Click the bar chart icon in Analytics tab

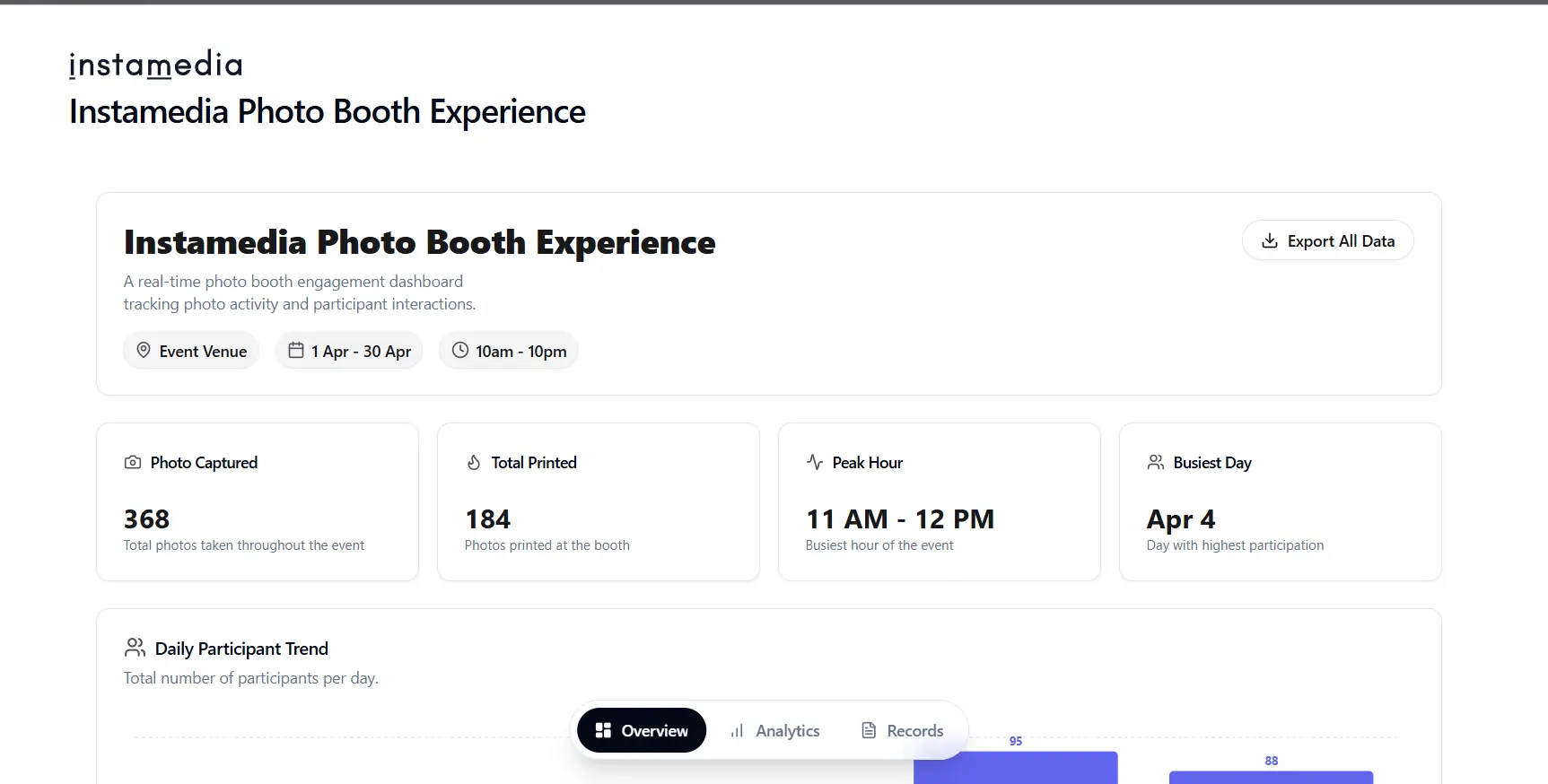(x=737, y=730)
